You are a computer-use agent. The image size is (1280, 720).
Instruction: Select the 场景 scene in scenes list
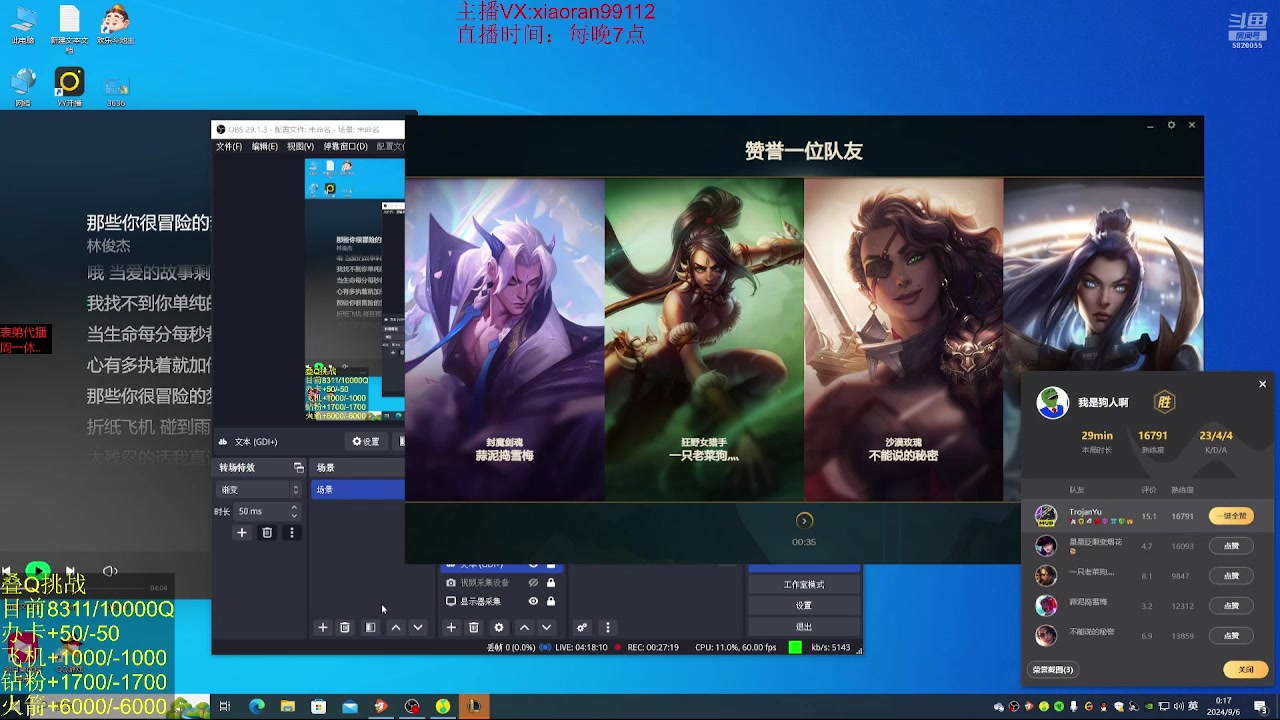click(358, 489)
